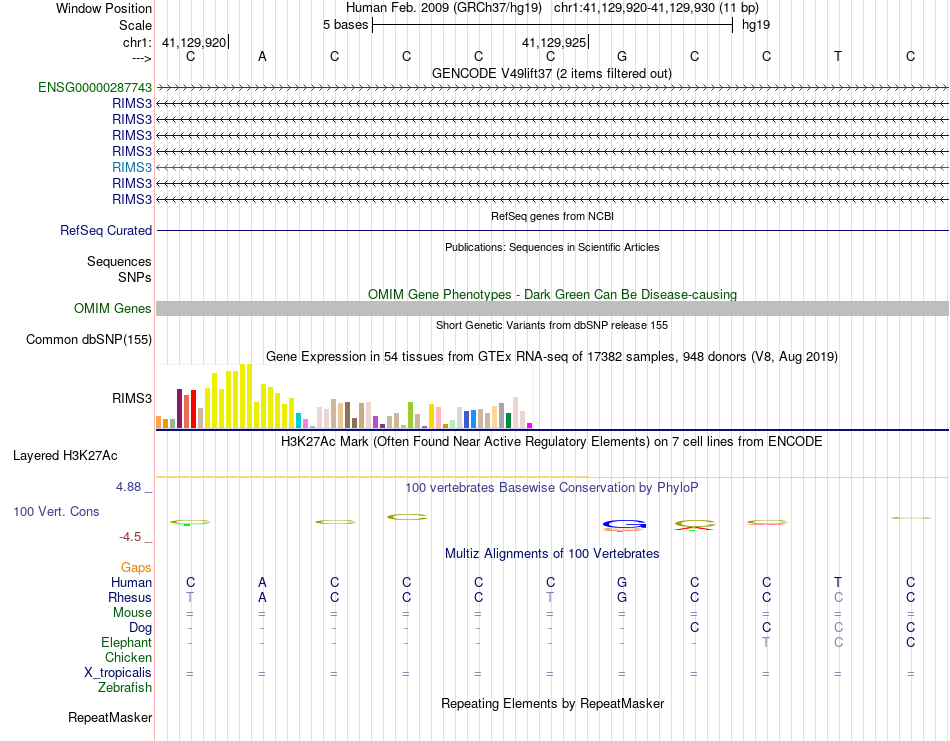Click base A in the Human alignment row
This screenshot has width=950, height=741.
pos(262,582)
